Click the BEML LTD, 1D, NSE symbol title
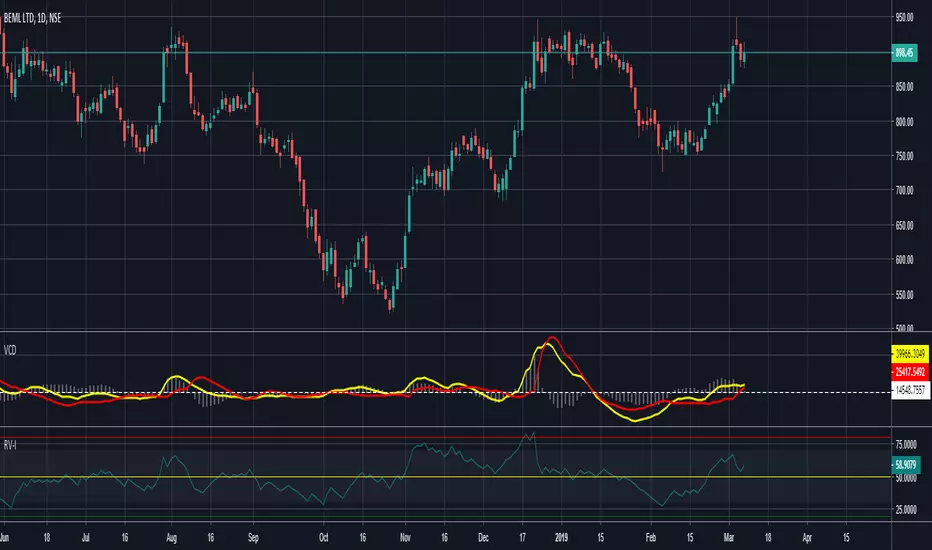 point(32,18)
